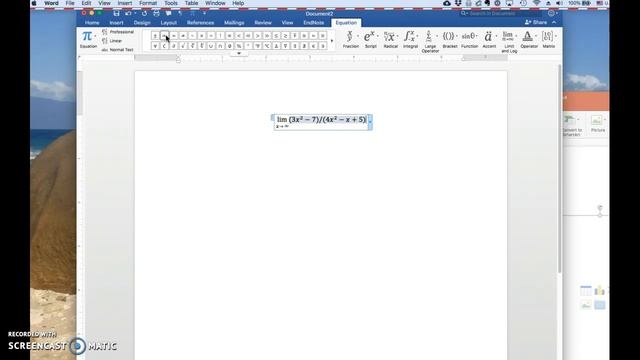Image resolution: width=640 pixels, height=360 pixels.
Task: Open the Bracket structures dropdown
Action: [450, 40]
